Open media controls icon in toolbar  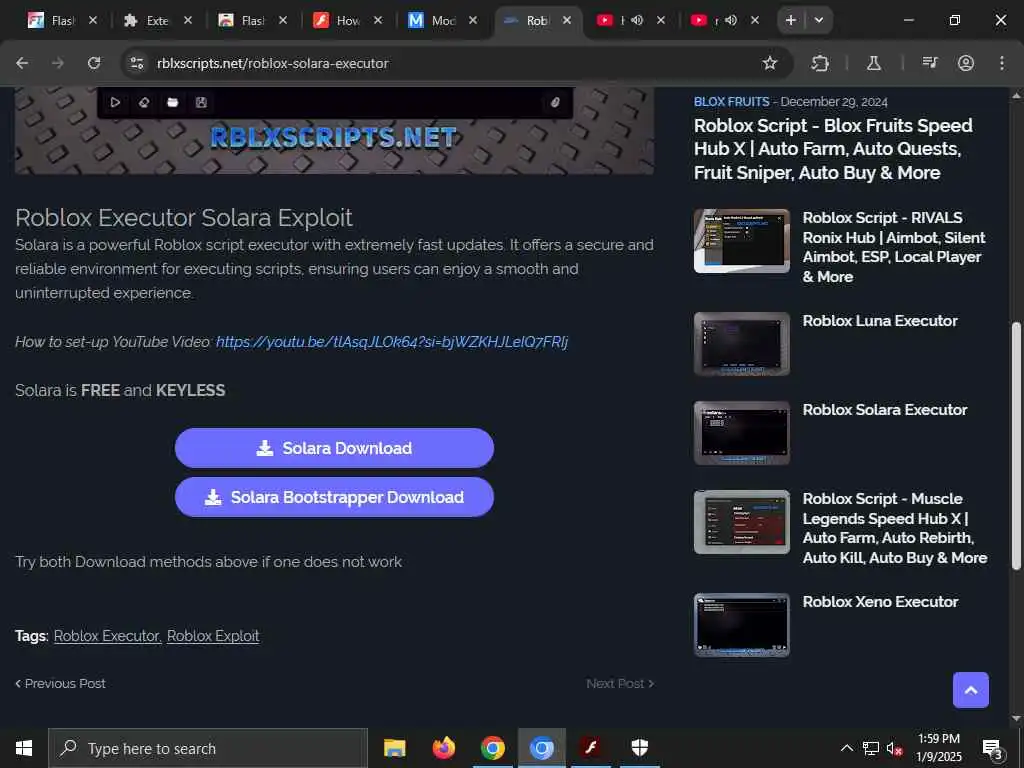click(929, 63)
